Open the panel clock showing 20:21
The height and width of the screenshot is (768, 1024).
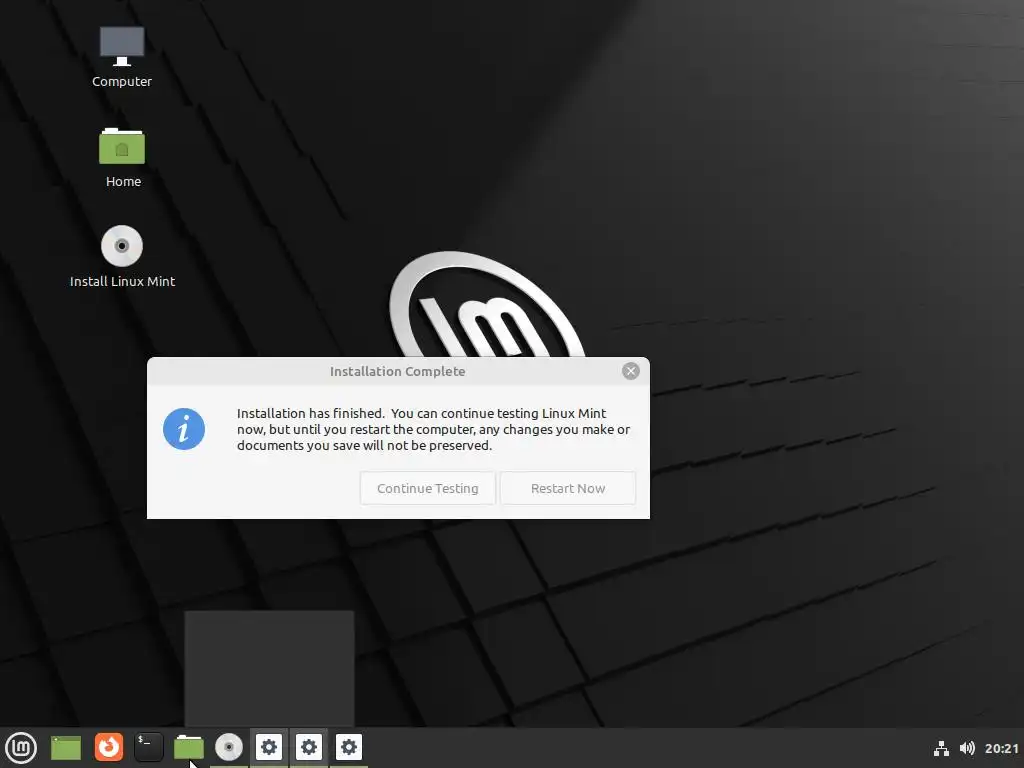1002,748
